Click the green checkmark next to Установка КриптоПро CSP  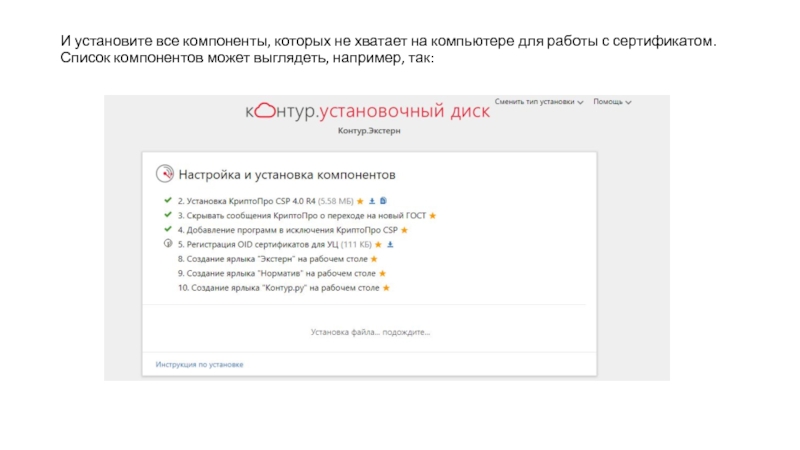pos(168,201)
